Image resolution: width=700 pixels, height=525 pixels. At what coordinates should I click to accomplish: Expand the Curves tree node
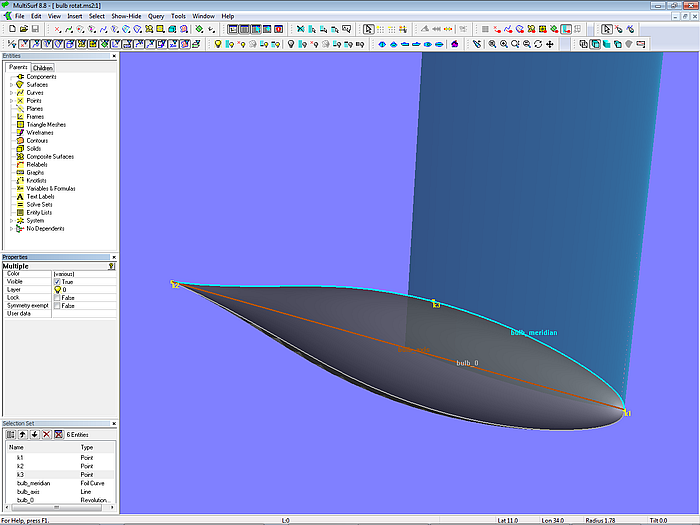point(11,93)
